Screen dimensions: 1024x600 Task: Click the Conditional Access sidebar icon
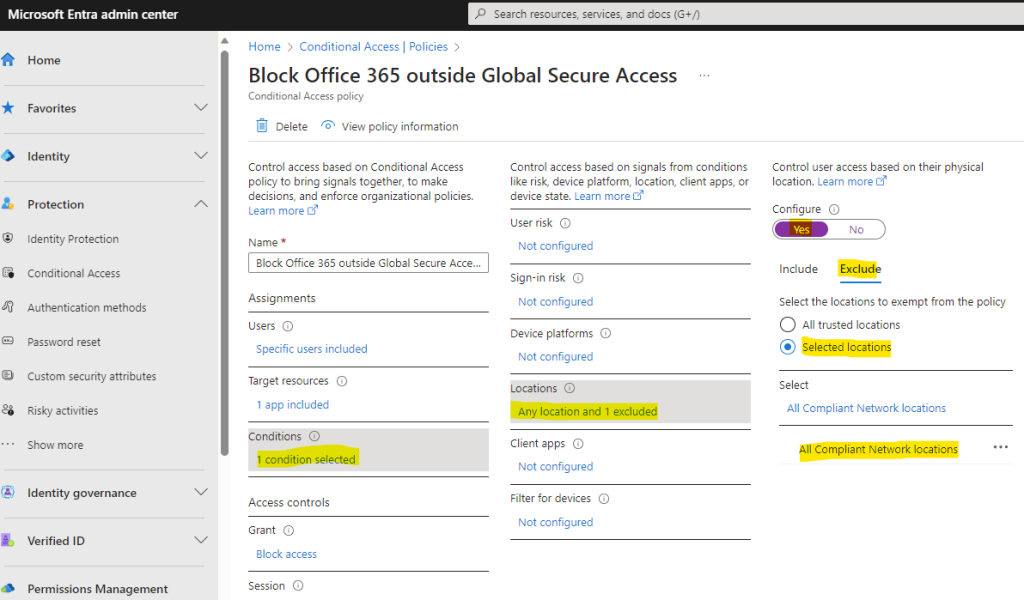click(x=8, y=273)
